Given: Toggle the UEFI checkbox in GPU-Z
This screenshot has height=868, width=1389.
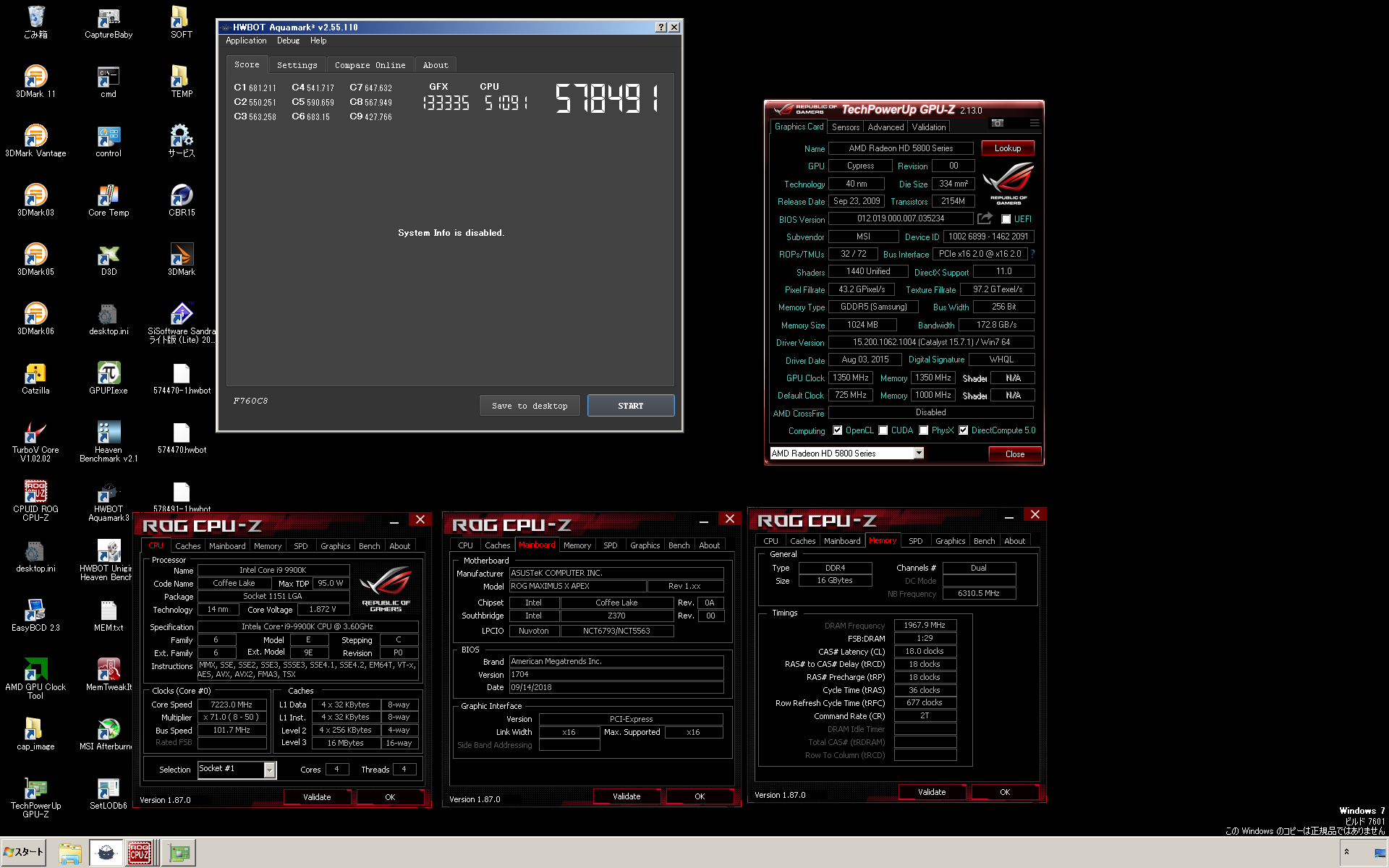Looking at the screenshot, I should coord(1006,219).
